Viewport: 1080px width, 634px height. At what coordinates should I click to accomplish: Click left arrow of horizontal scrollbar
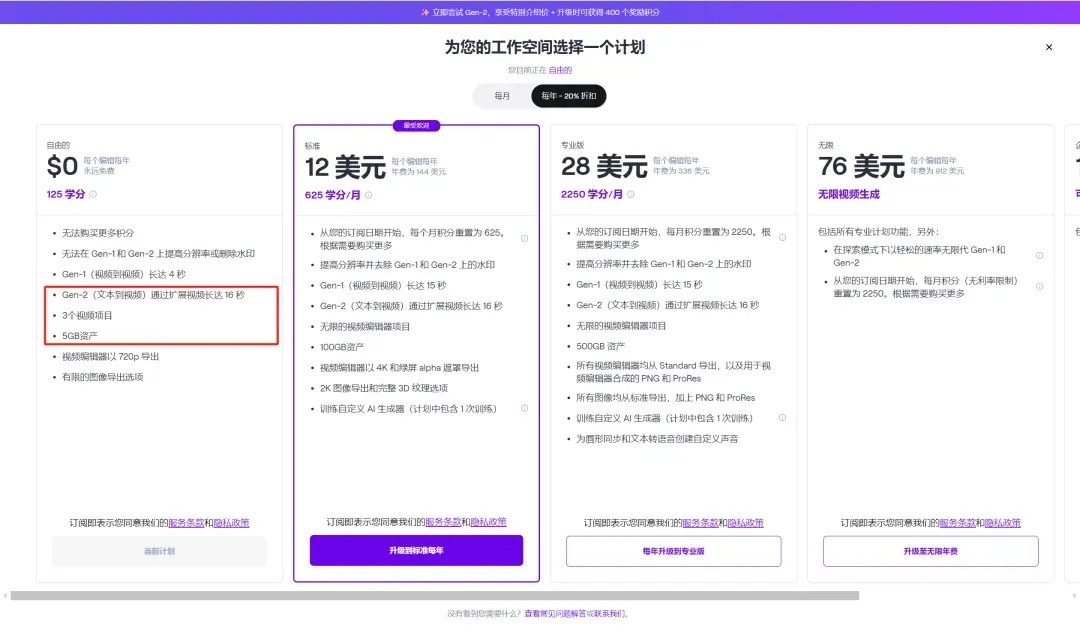5,595
